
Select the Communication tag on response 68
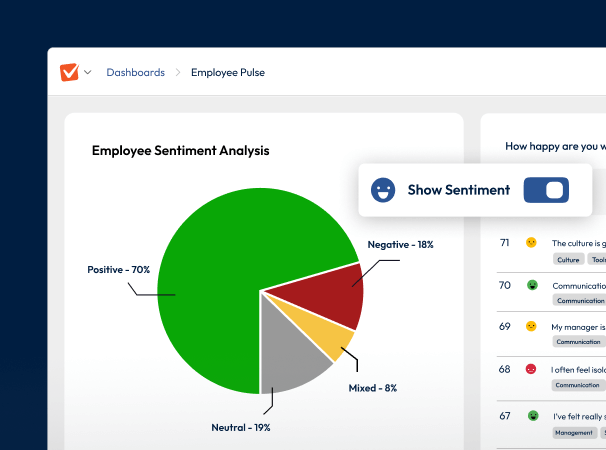click(577, 384)
